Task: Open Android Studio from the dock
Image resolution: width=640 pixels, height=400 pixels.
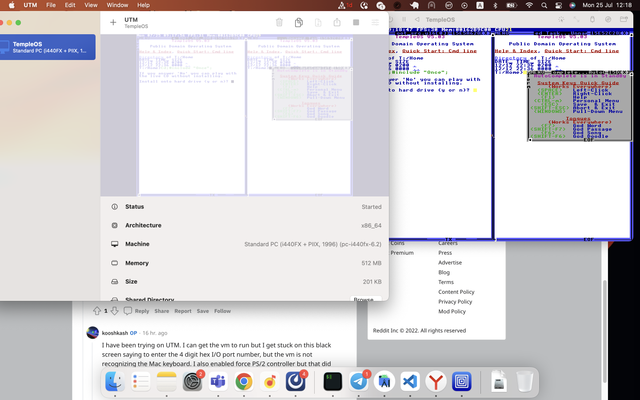Action: (x=384, y=382)
